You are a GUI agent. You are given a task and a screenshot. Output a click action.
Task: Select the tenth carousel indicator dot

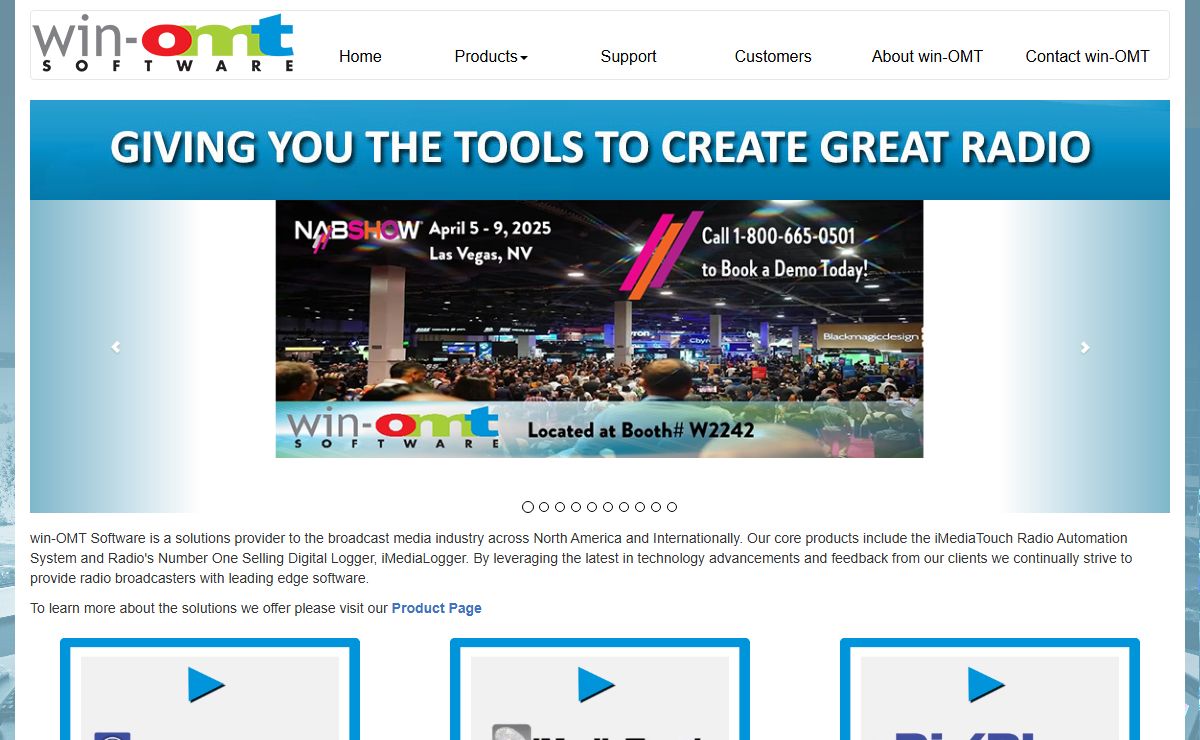point(672,507)
